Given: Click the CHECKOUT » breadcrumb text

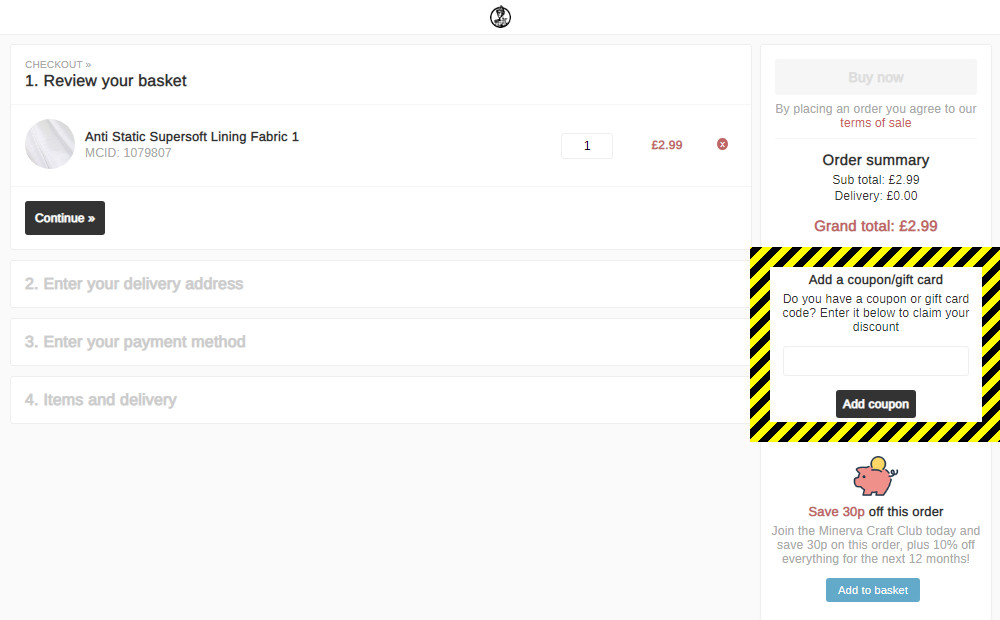Looking at the screenshot, I should (x=58, y=64).
